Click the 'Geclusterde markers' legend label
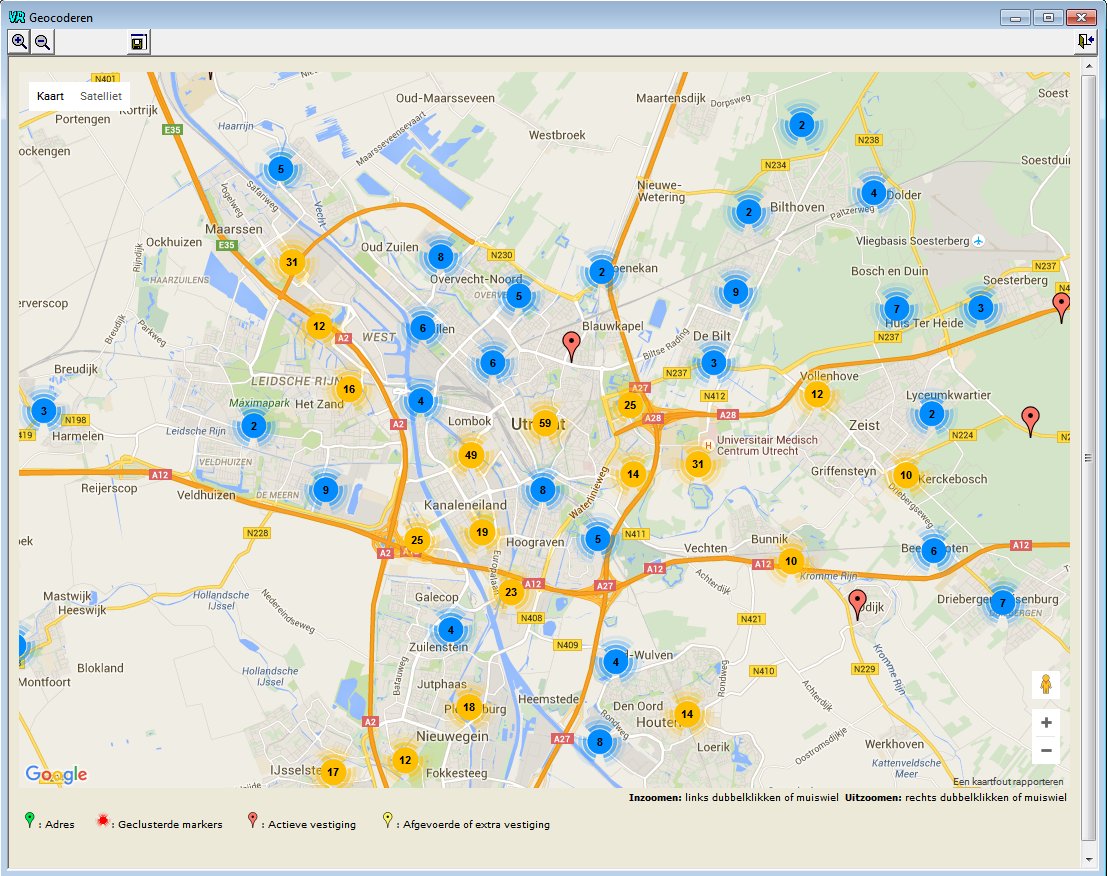 pos(170,824)
